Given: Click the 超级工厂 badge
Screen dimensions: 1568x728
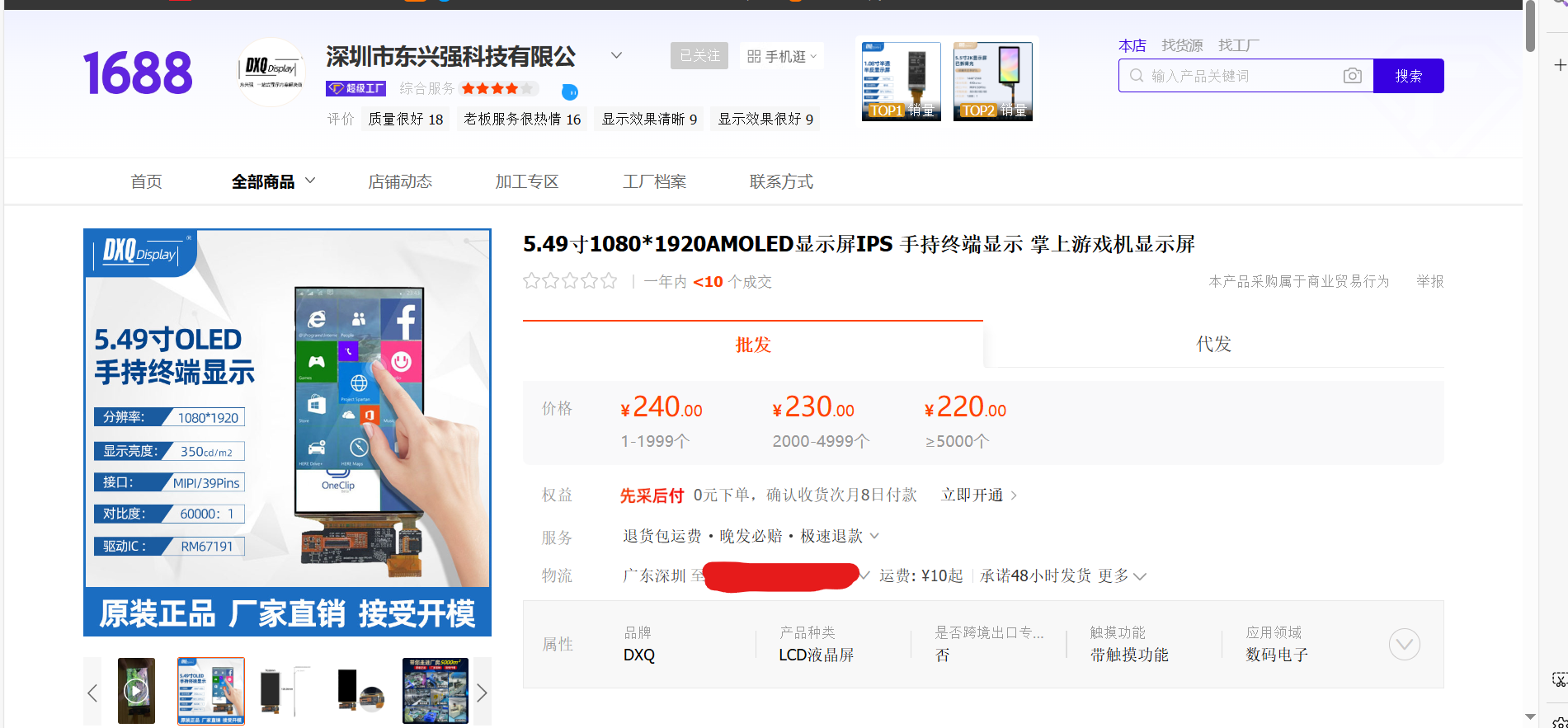Looking at the screenshot, I should pyautogui.click(x=356, y=88).
